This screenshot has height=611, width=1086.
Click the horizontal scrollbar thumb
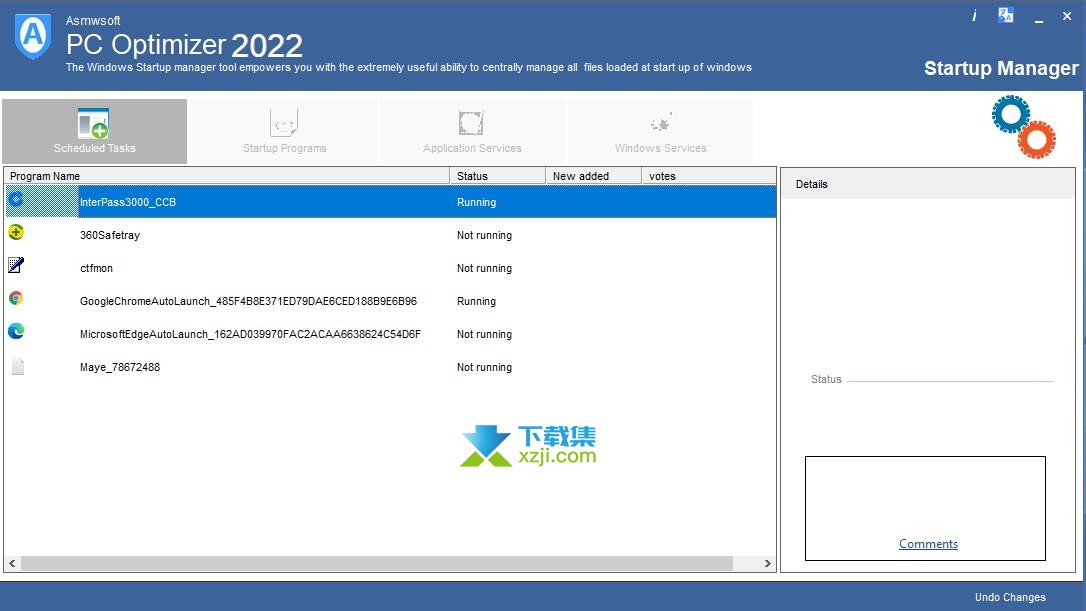click(377, 564)
